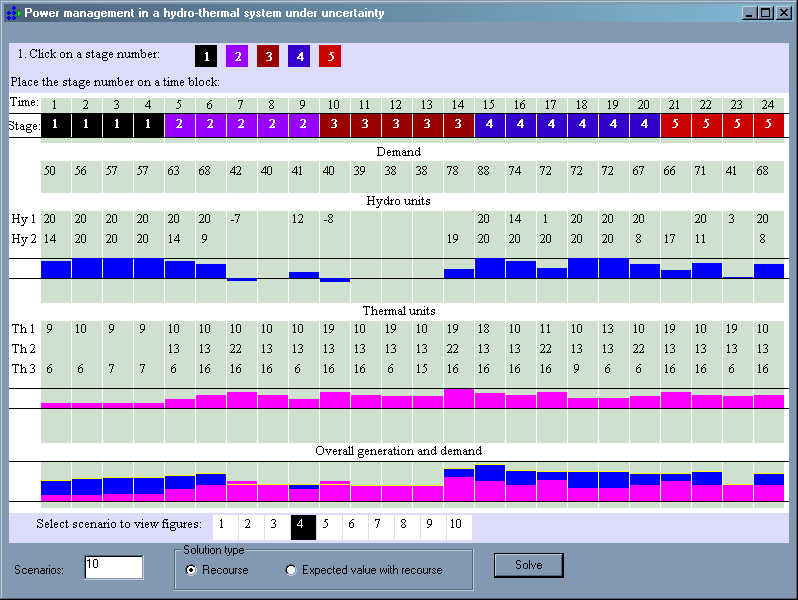The height and width of the screenshot is (600, 798).
Task: Select the purple stage 2 box
Action: [237, 57]
